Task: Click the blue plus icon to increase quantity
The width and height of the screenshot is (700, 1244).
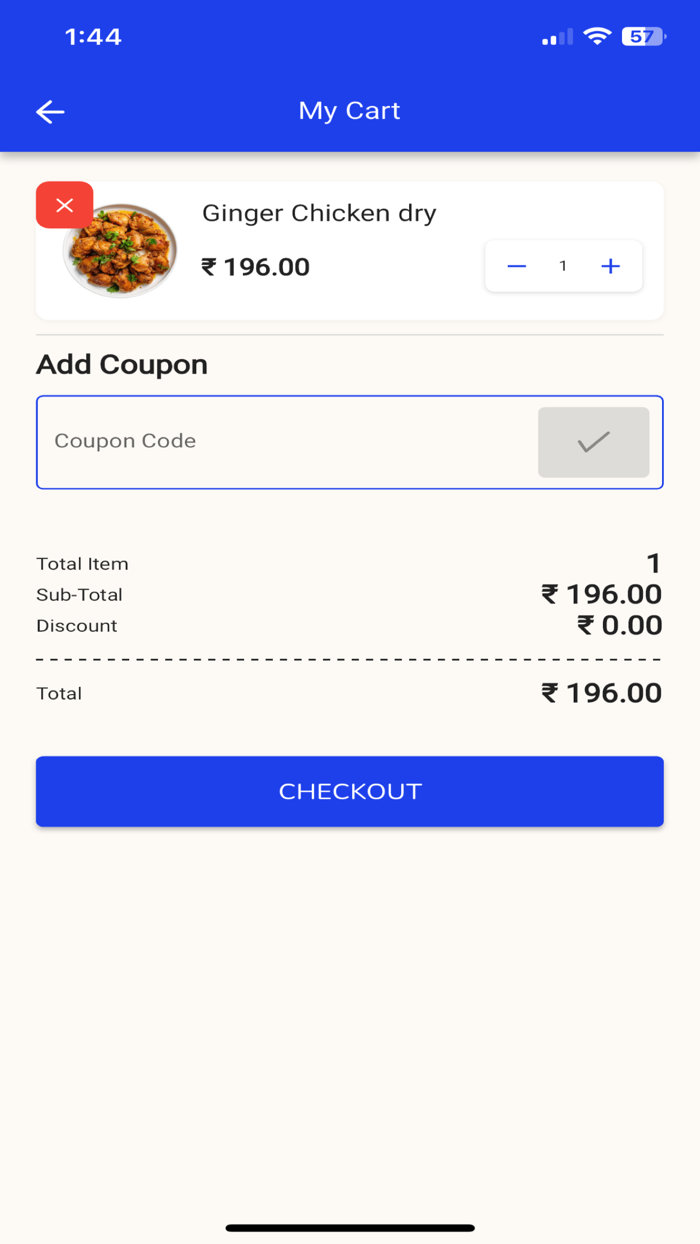Action: 610,266
